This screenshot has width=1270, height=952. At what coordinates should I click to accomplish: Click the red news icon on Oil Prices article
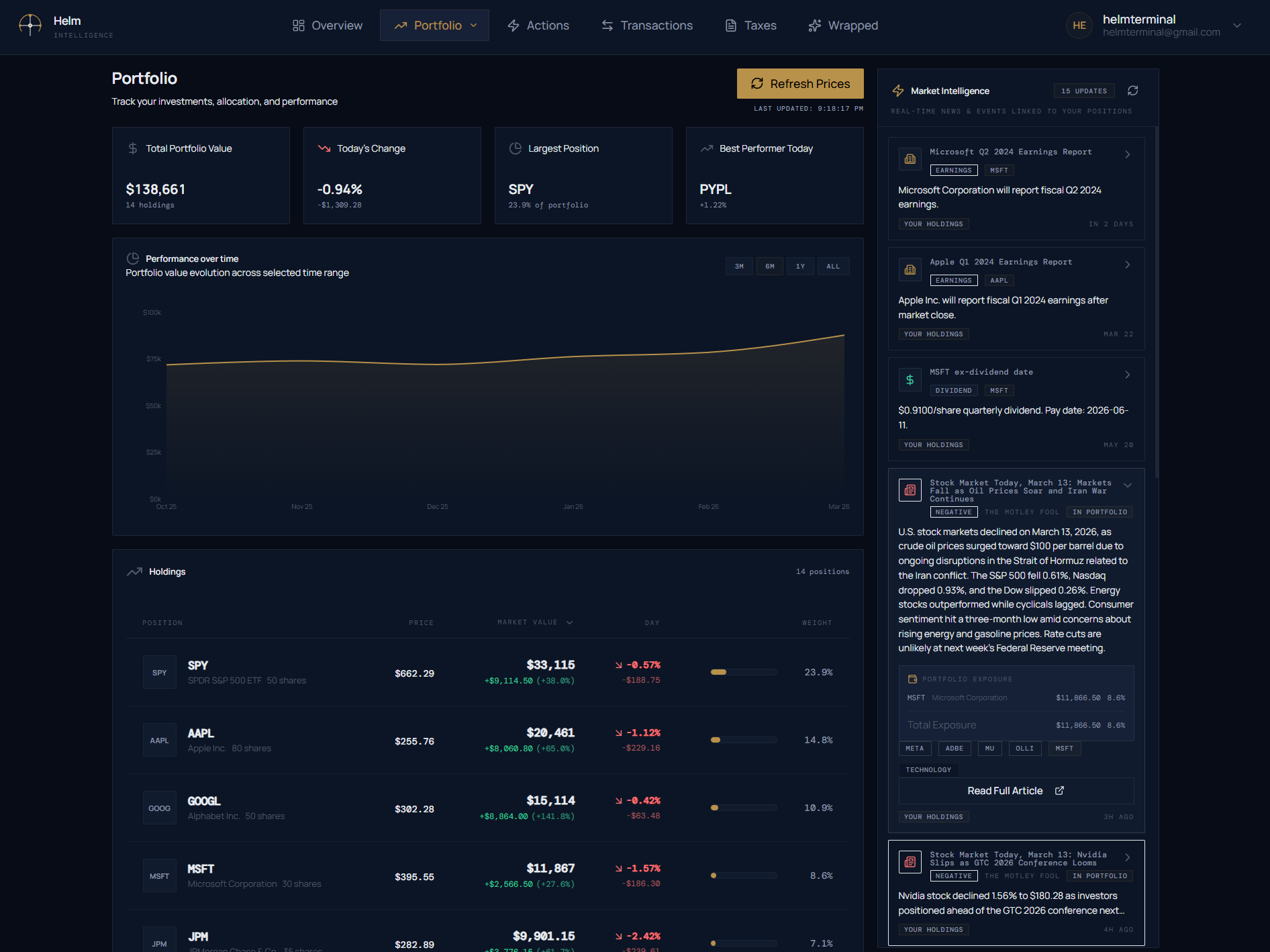[x=910, y=490]
